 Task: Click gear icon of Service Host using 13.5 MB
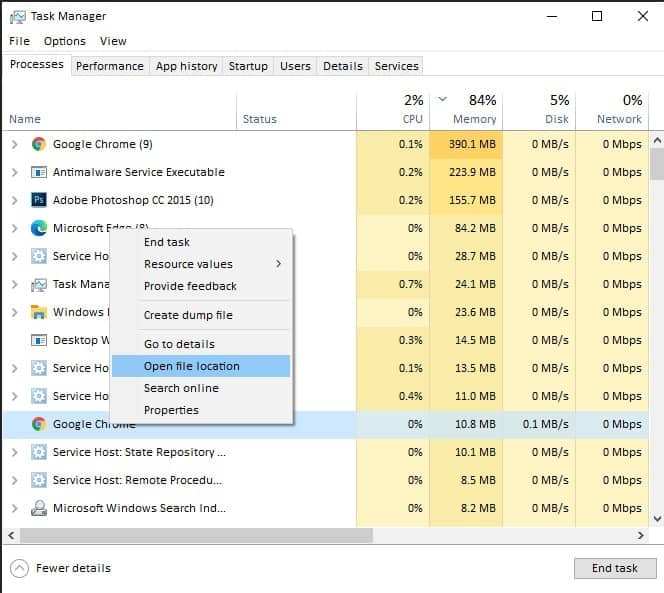[x=39, y=368]
